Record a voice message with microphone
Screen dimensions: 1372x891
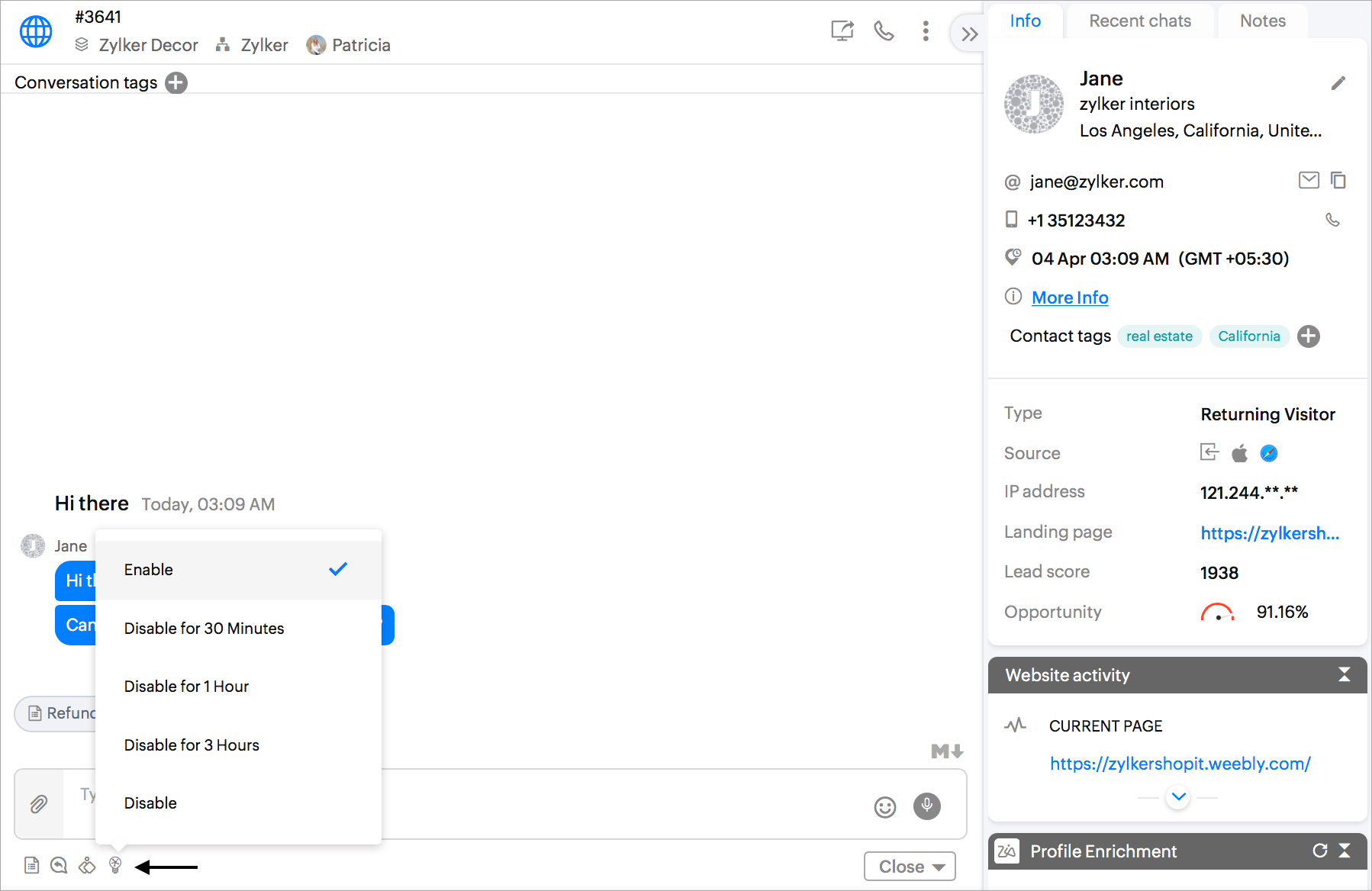927,806
